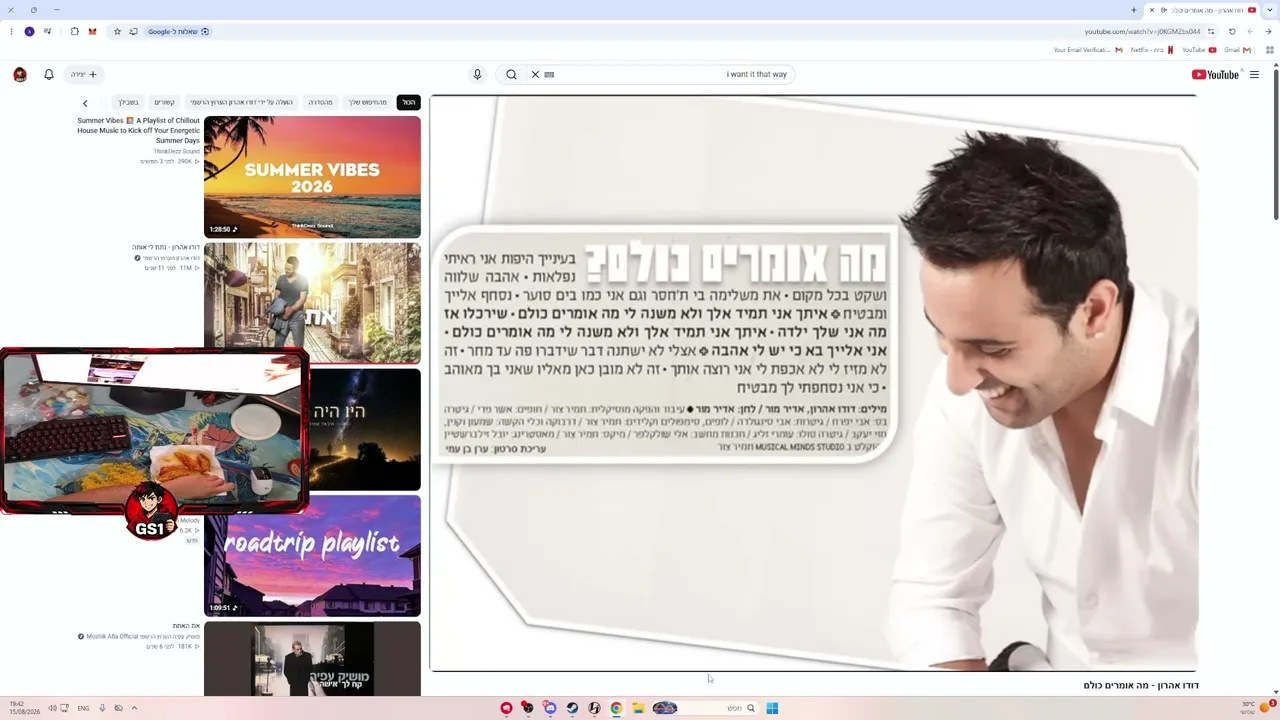
Task: Close the current YouTube browser tab
Action: (x=1151, y=10)
